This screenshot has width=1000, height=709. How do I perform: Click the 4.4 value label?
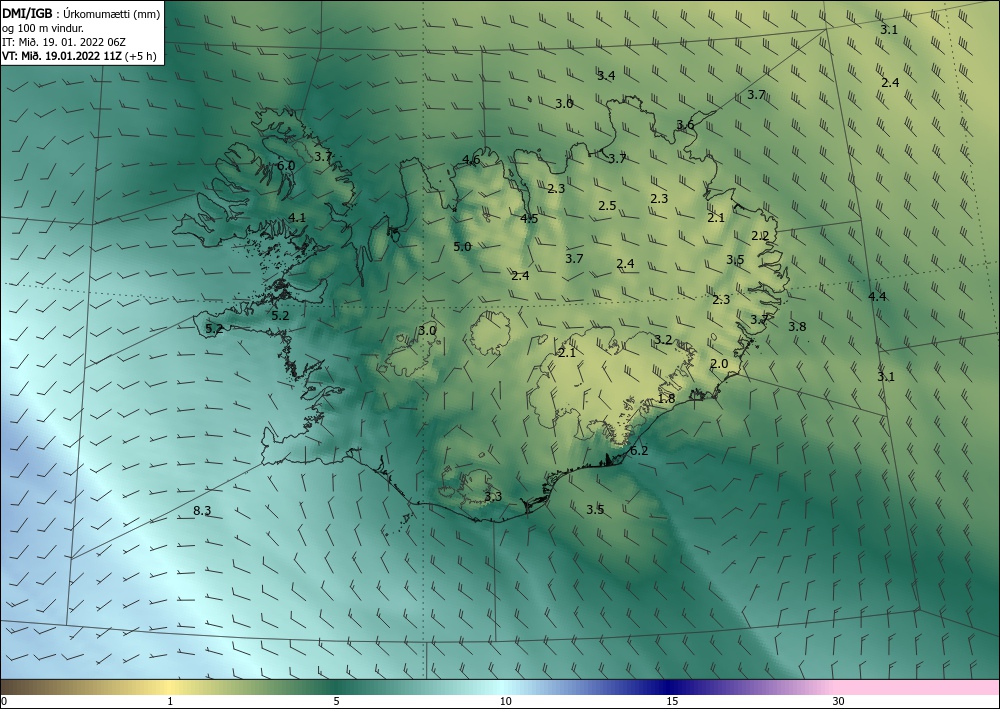tap(878, 296)
